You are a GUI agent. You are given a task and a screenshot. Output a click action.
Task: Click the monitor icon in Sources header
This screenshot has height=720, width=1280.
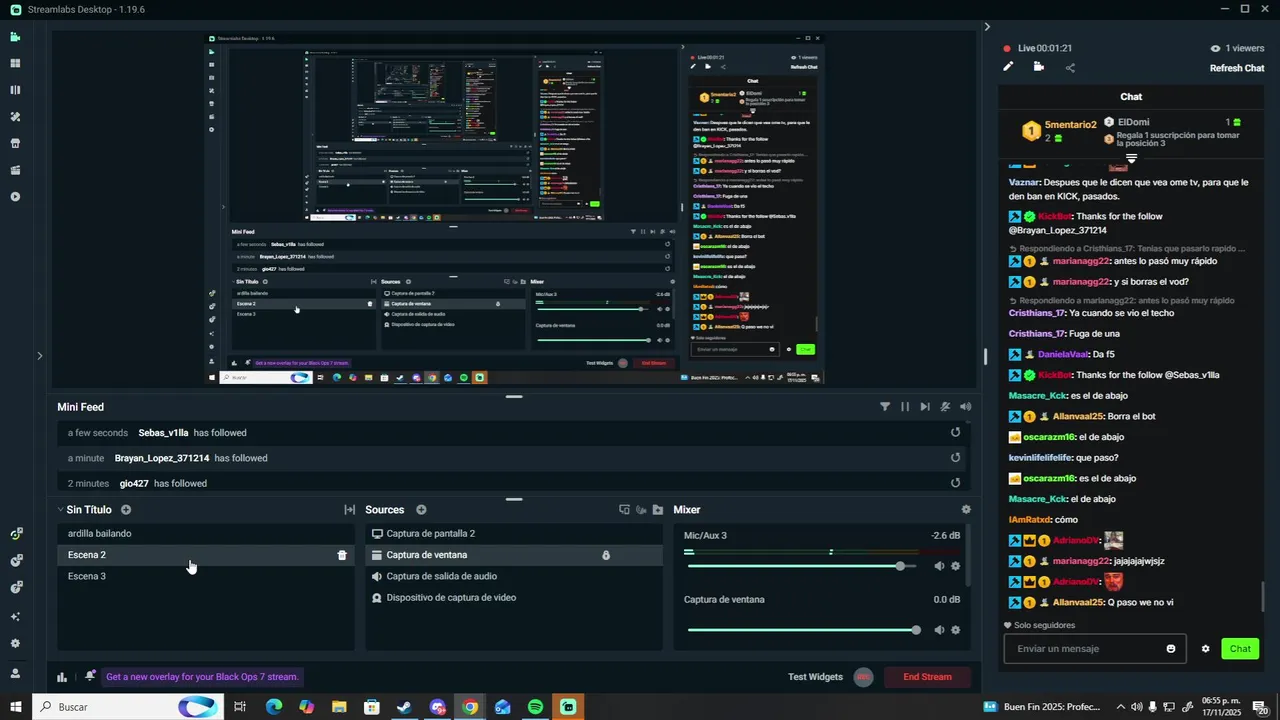coord(624,510)
